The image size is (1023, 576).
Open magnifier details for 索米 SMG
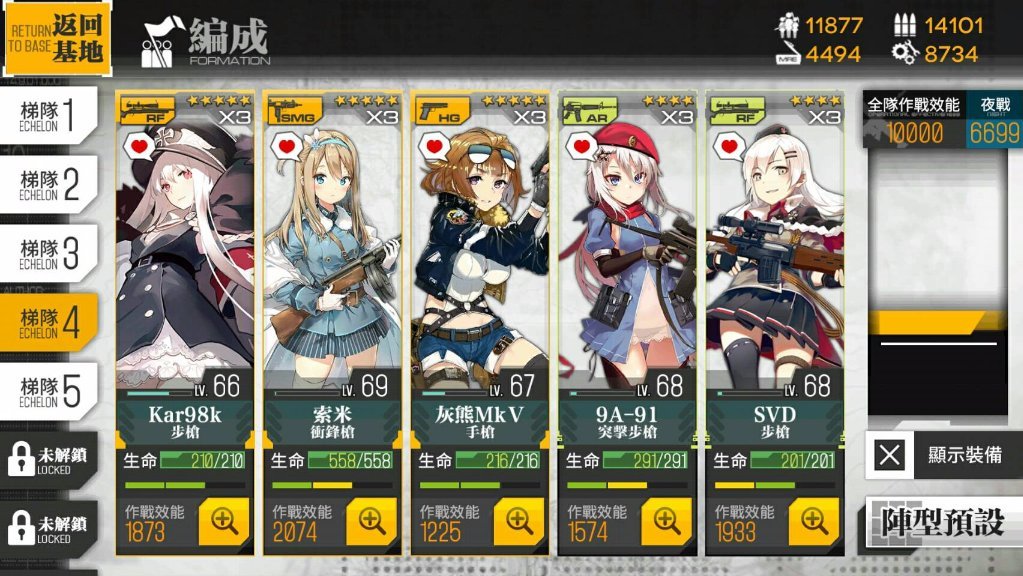[x=371, y=521]
